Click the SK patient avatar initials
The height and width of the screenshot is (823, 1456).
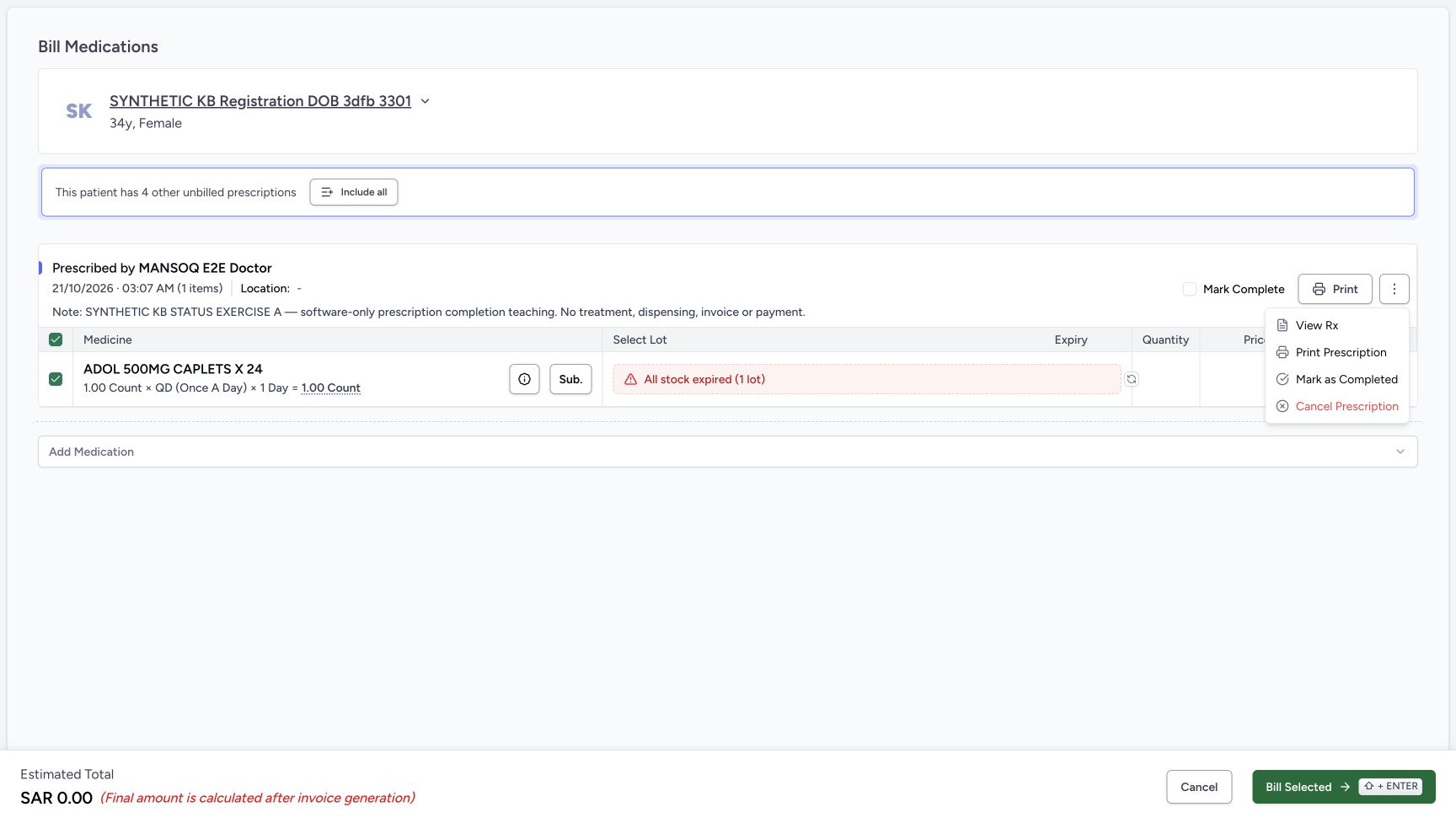tap(79, 111)
